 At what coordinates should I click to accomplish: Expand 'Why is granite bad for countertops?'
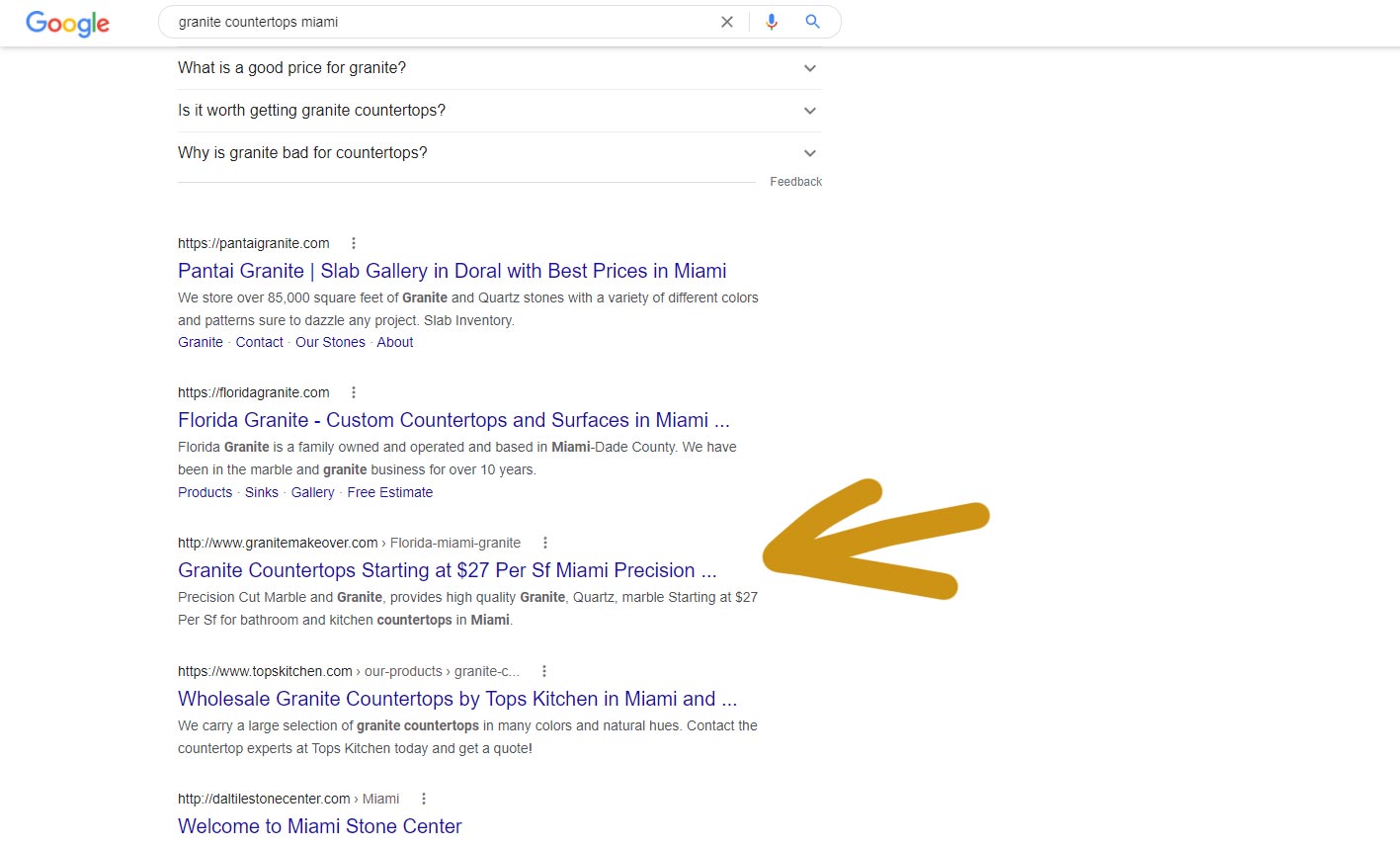(x=499, y=153)
